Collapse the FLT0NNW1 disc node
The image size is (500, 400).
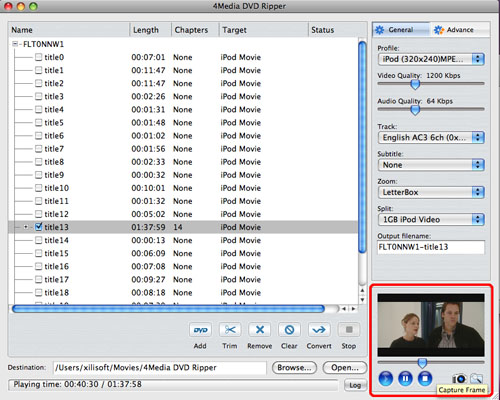[x=15, y=44]
